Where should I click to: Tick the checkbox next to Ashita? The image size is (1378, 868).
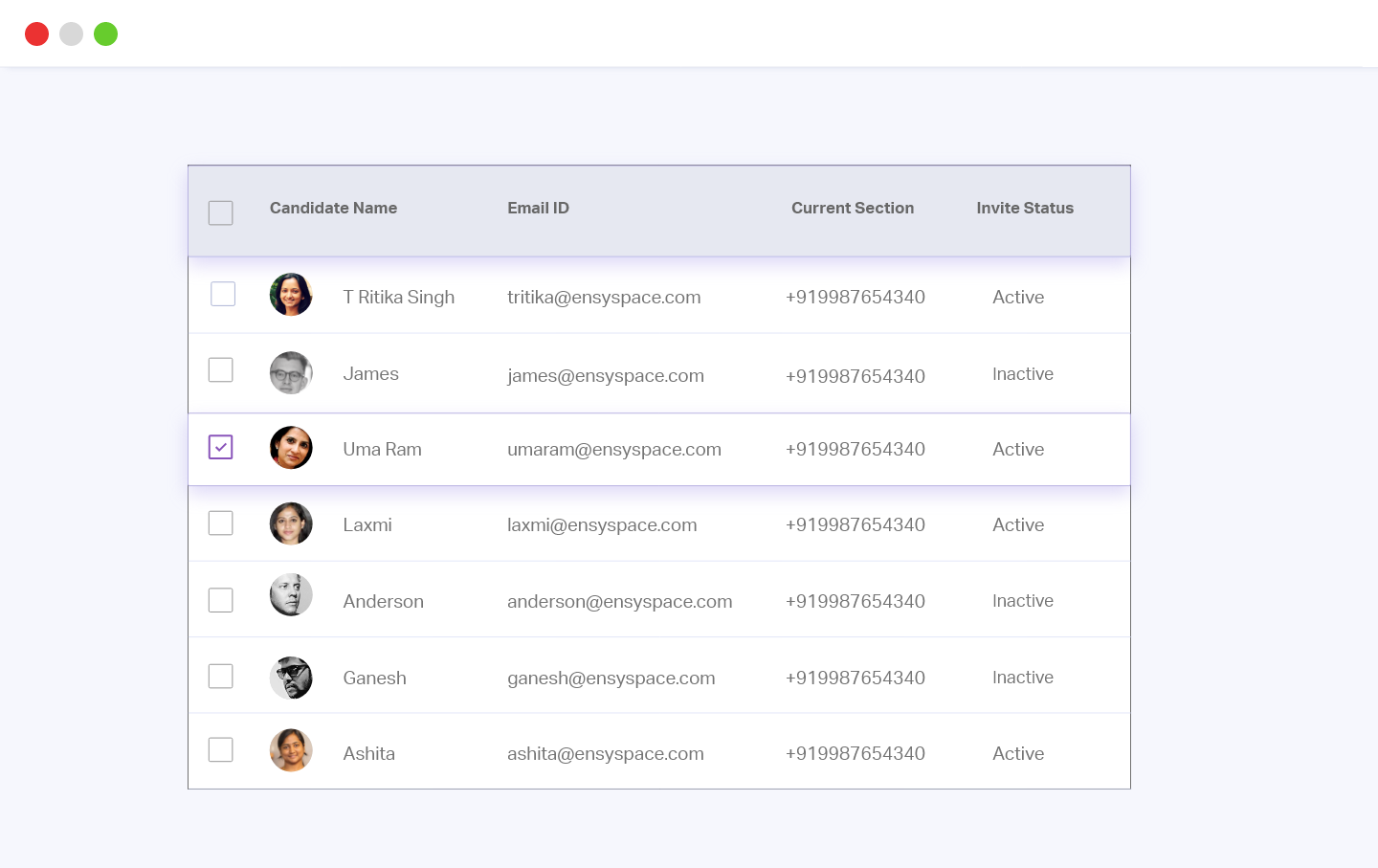[x=221, y=749]
